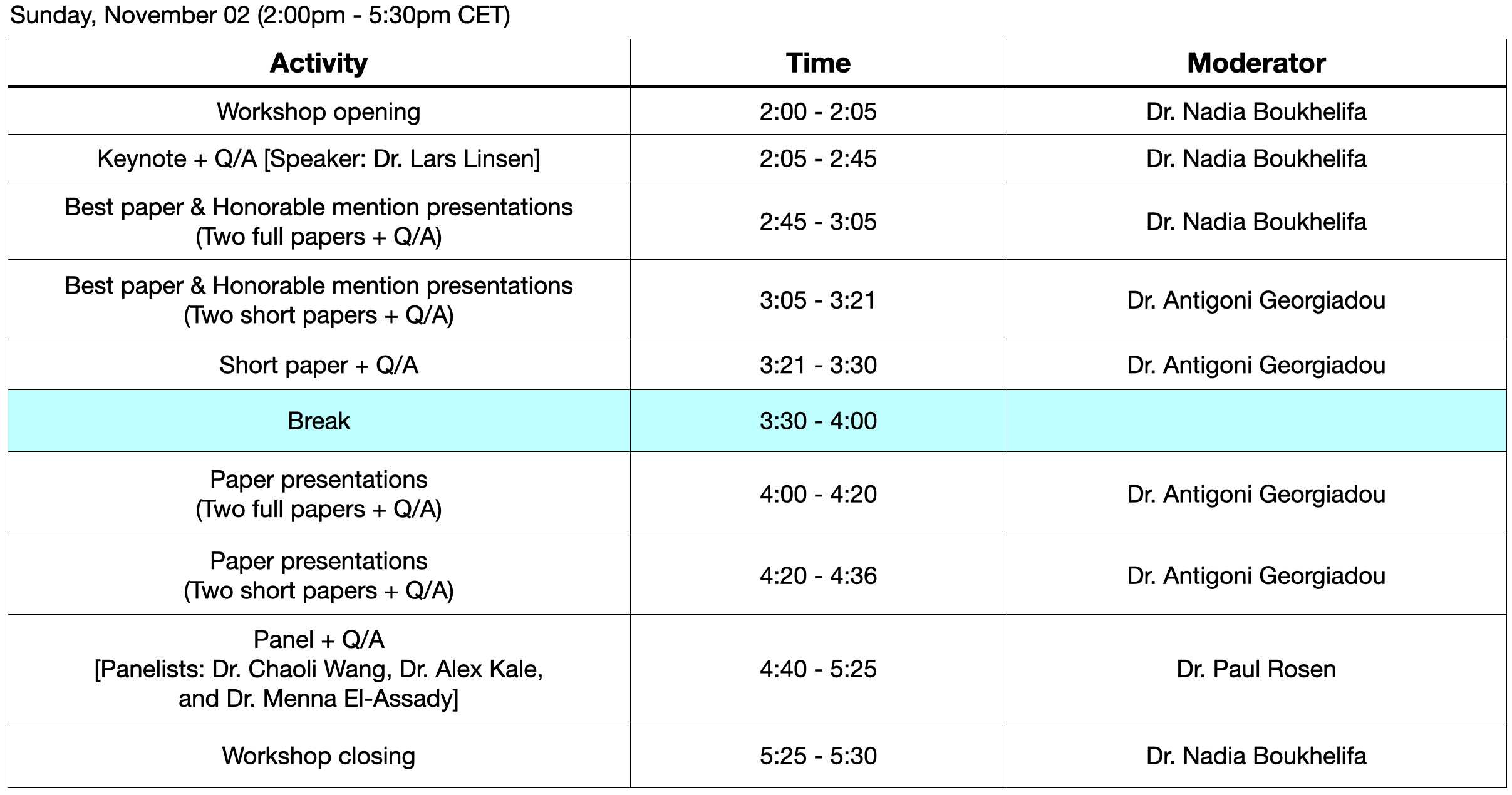Click the "Time" column header

pos(818,63)
